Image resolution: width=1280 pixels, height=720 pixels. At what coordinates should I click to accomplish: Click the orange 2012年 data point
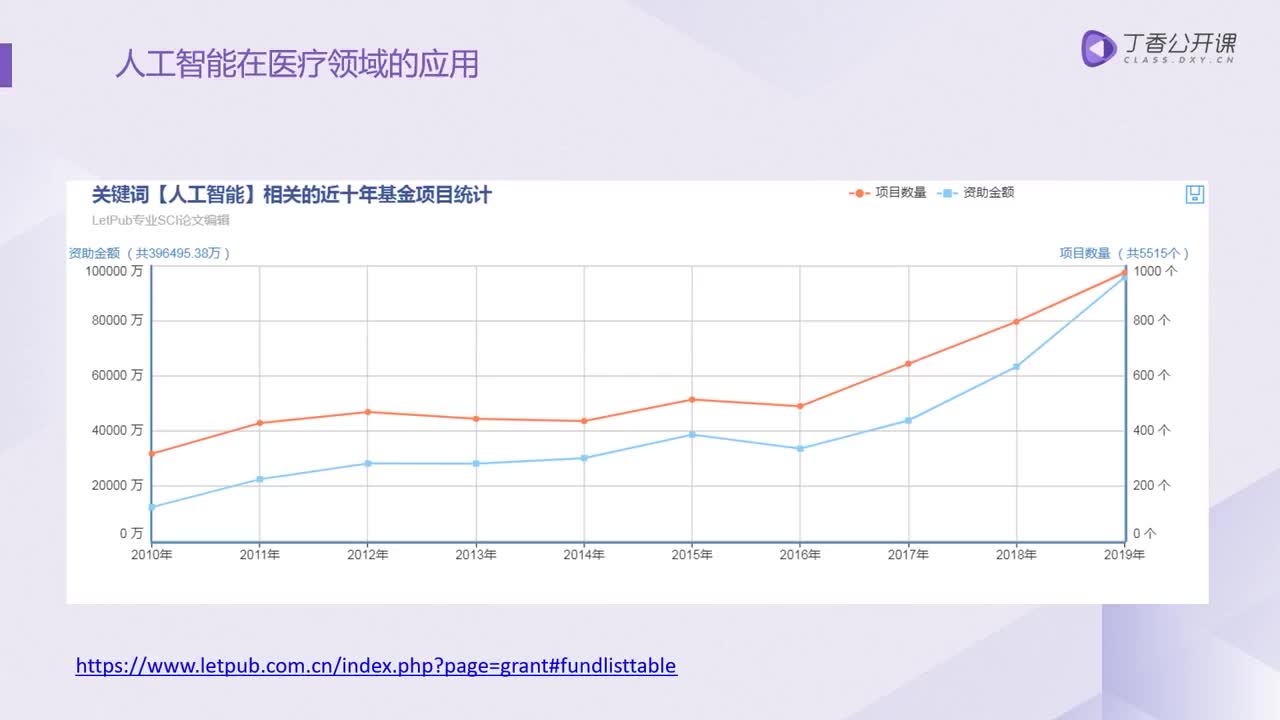pyautogui.click(x=368, y=412)
